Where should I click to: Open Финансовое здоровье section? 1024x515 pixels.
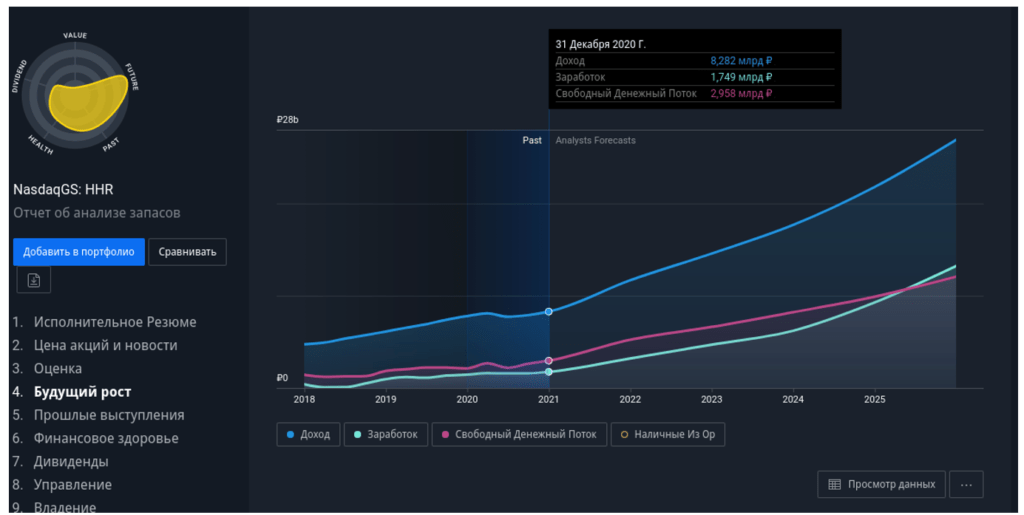click(106, 438)
